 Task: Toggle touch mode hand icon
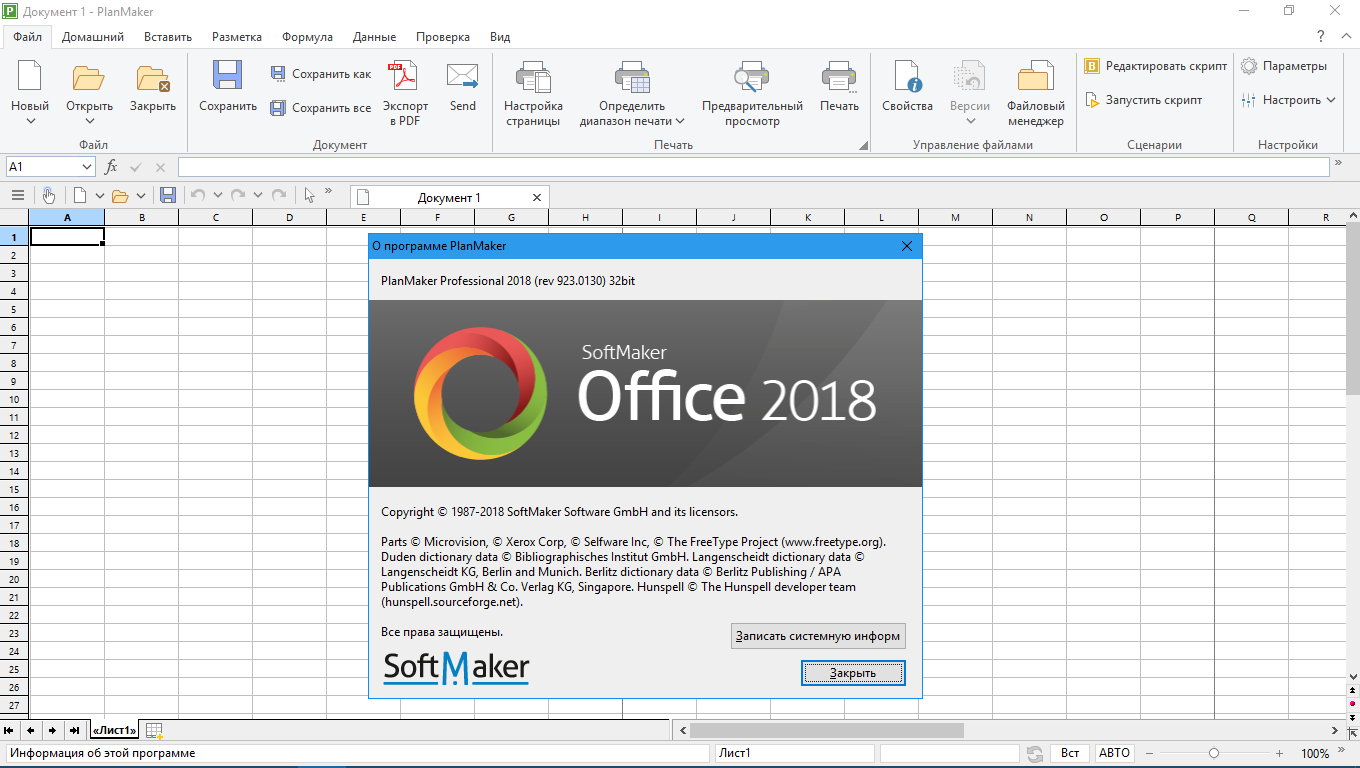pos(48,196)
